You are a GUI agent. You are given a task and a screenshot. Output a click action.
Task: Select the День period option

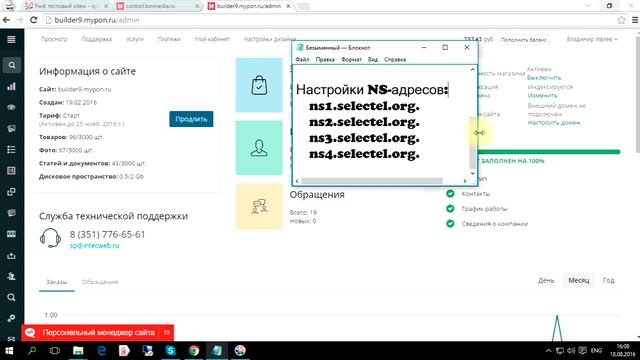pos(546,280)
